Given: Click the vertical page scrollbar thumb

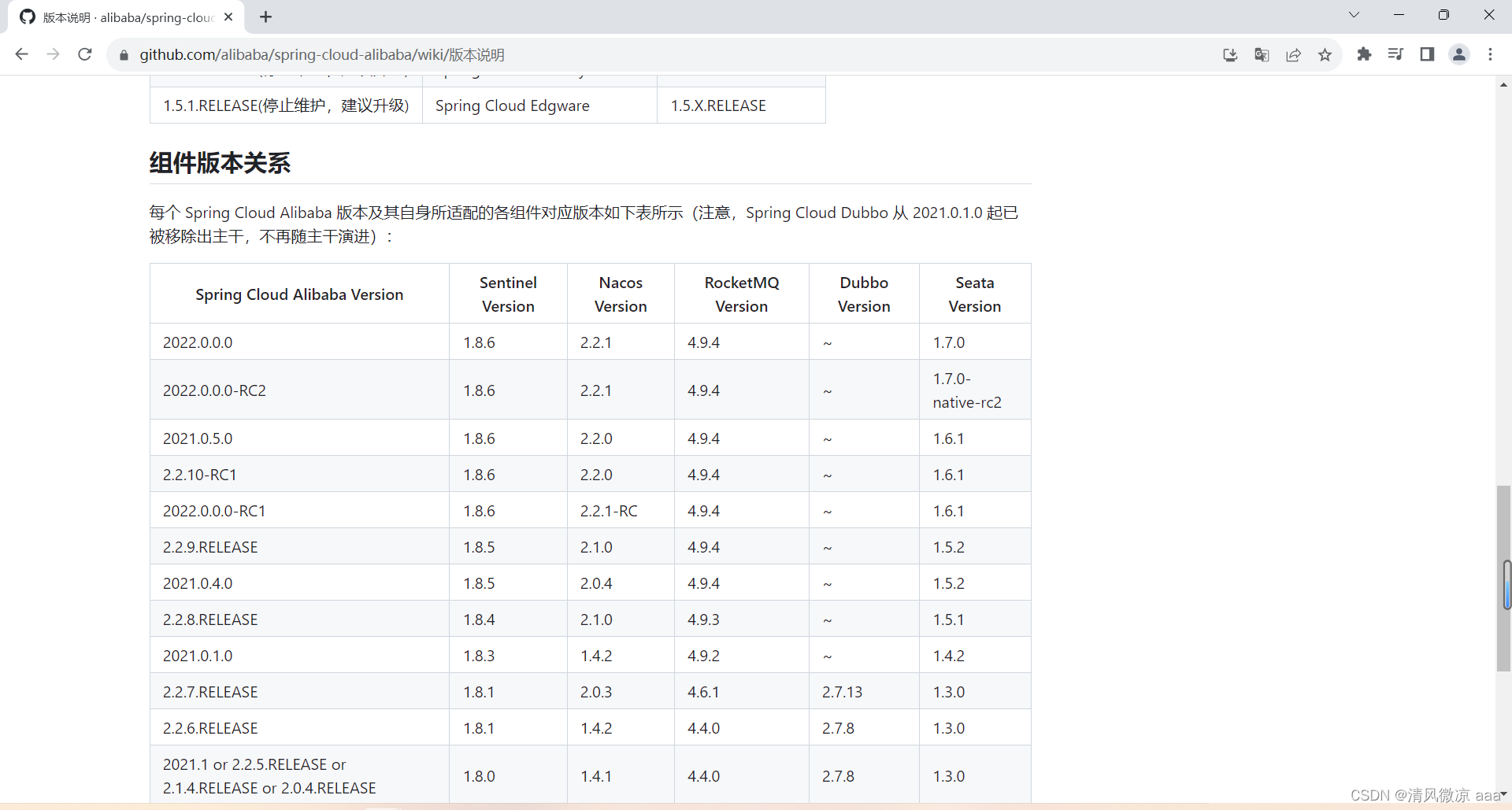Looking at the screenshot, I should 1504,579.
